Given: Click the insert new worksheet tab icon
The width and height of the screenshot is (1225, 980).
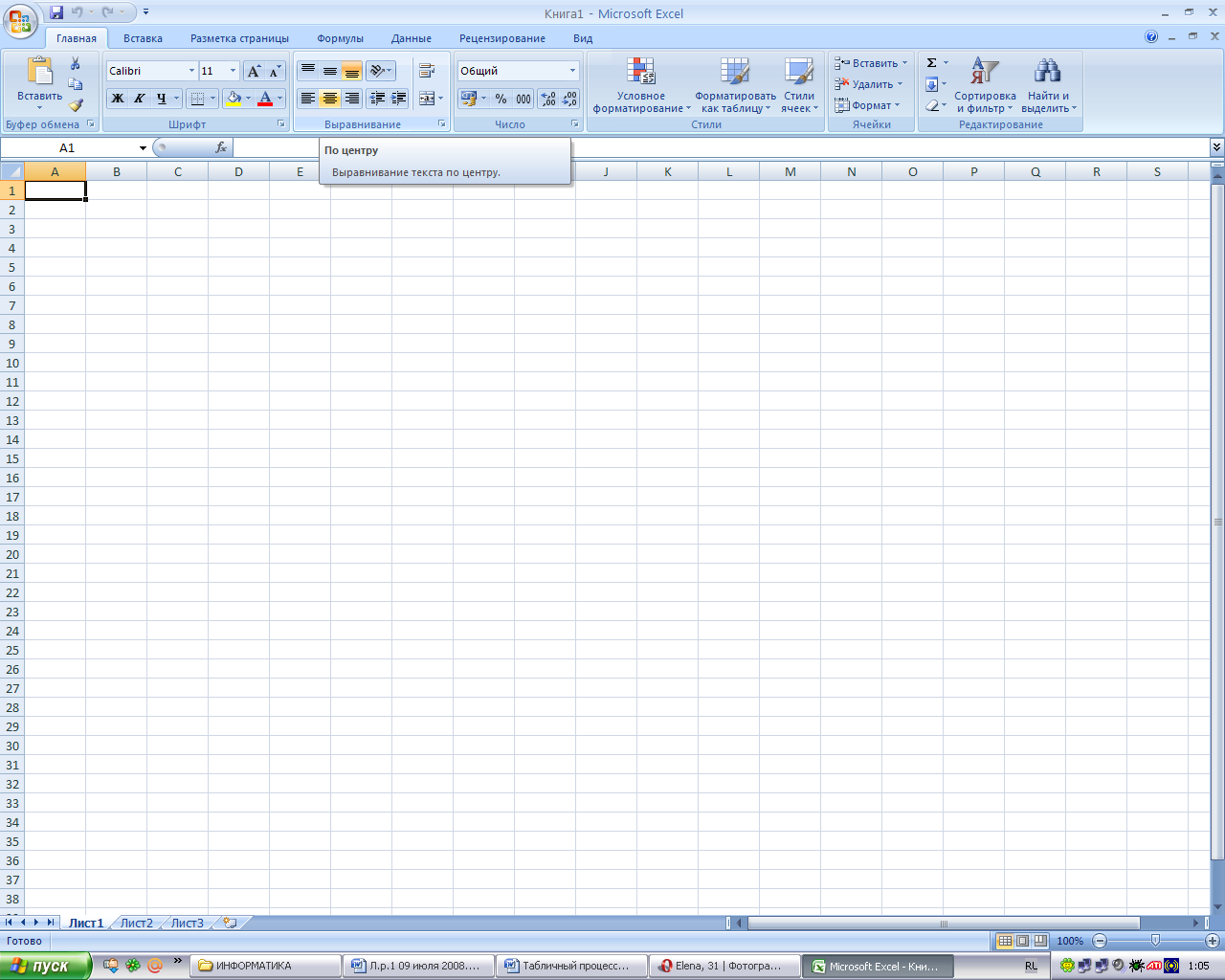Looking at the screenshot, I should click(x=230, y=924).
